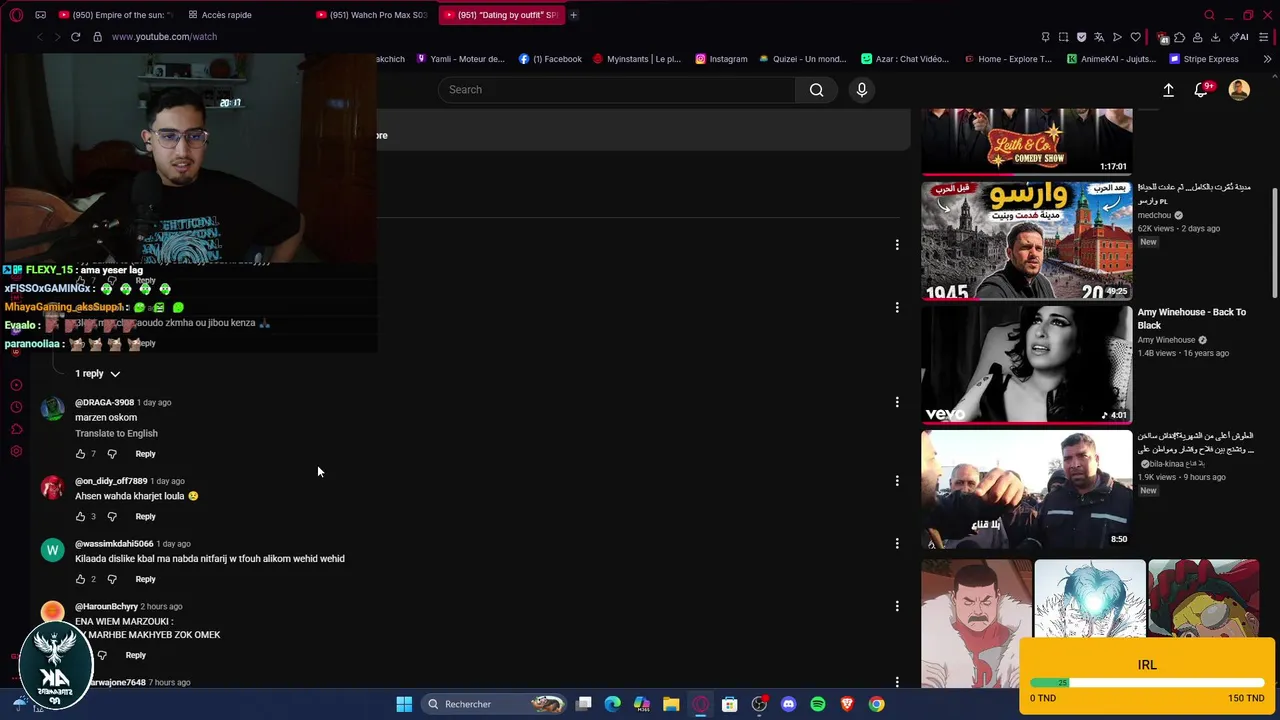This screenshot has height=720, width=1280.
Task: Open three-dot menu for @HarounBchyry comment
Action: tap(897, 606)
